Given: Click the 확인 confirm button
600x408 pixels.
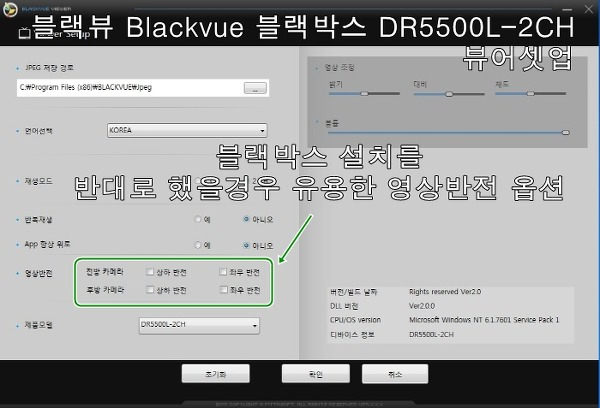Looking at the screenshot, I should pos(316,374).
